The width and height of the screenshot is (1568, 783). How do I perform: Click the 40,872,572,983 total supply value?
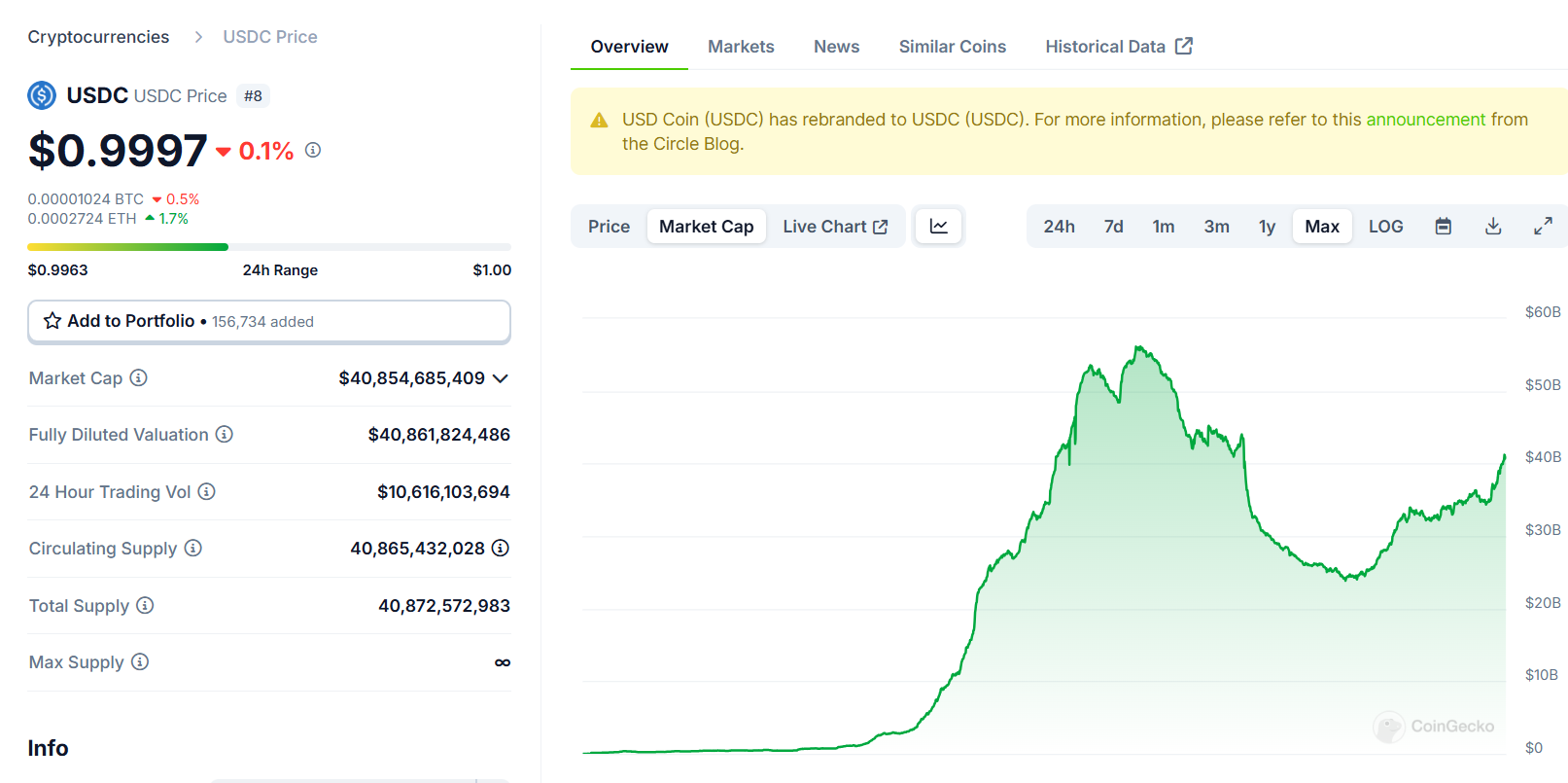pos(444,606)
